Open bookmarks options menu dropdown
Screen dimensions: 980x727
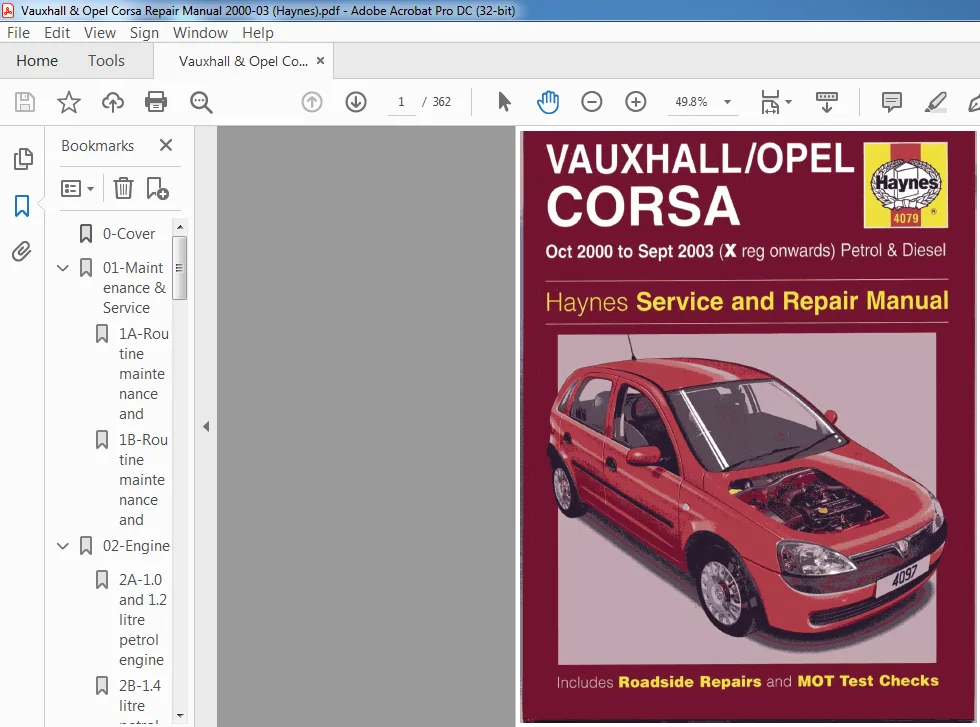coord(77,188)
